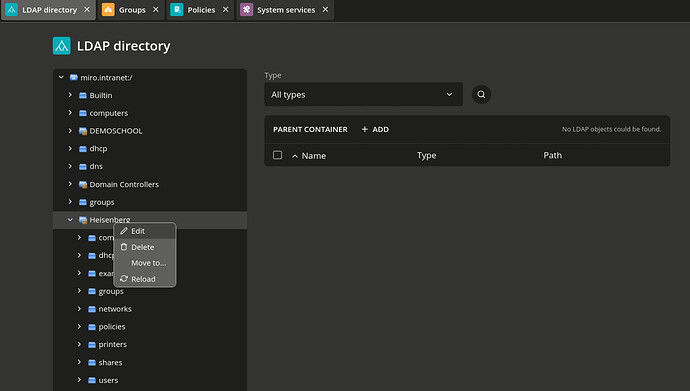Close the System services tab
Image resolution: width=690 pixels, height=391 pixels.
coord(325,9)
